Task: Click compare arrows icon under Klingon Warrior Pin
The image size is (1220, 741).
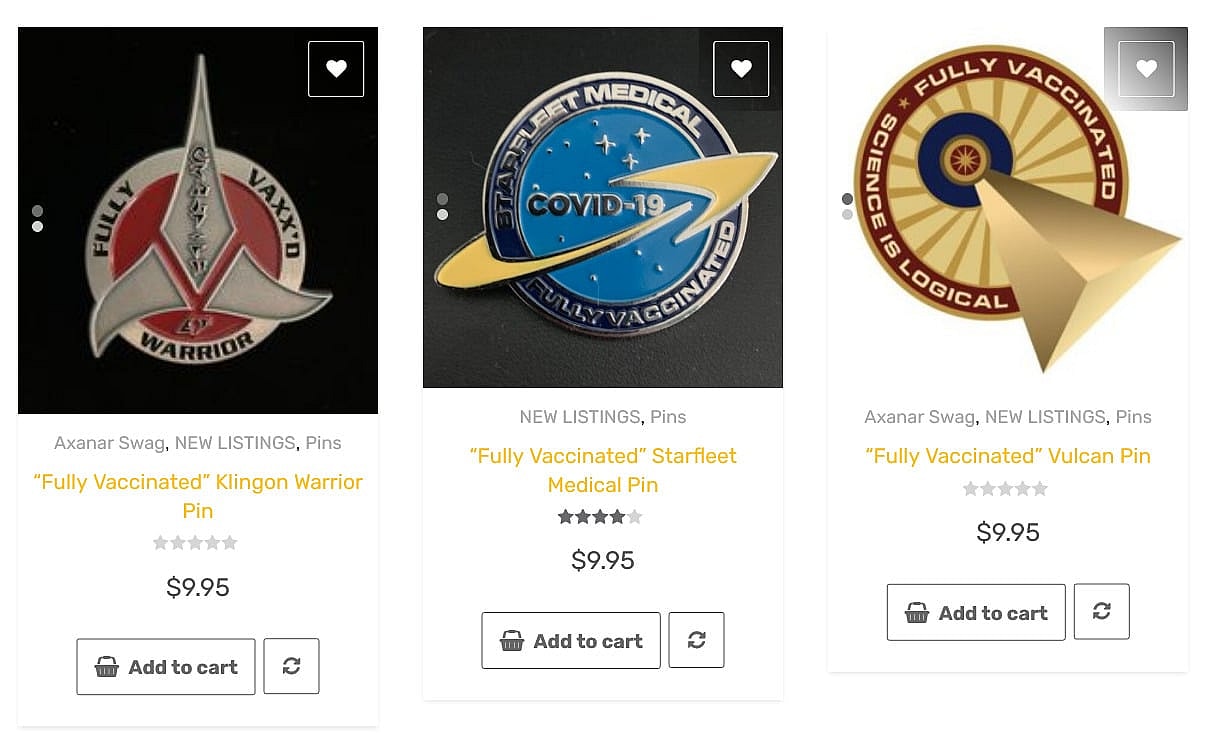Action: (291, 666)
